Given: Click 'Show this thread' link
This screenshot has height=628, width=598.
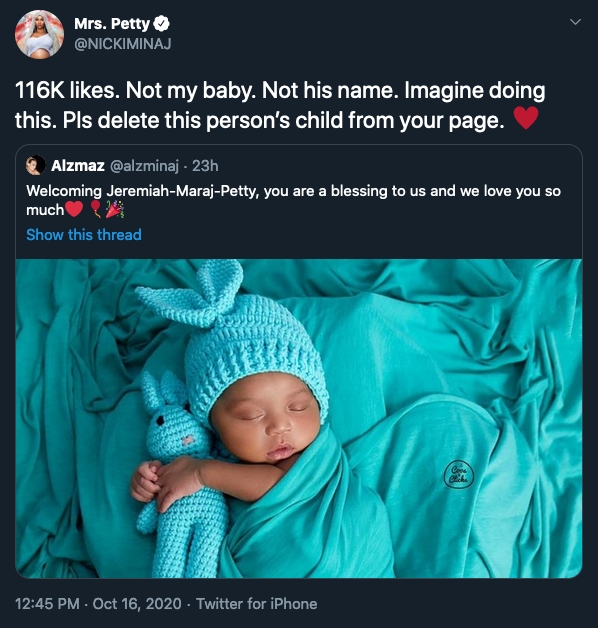Looking at the screenshot, I should 84,235.
